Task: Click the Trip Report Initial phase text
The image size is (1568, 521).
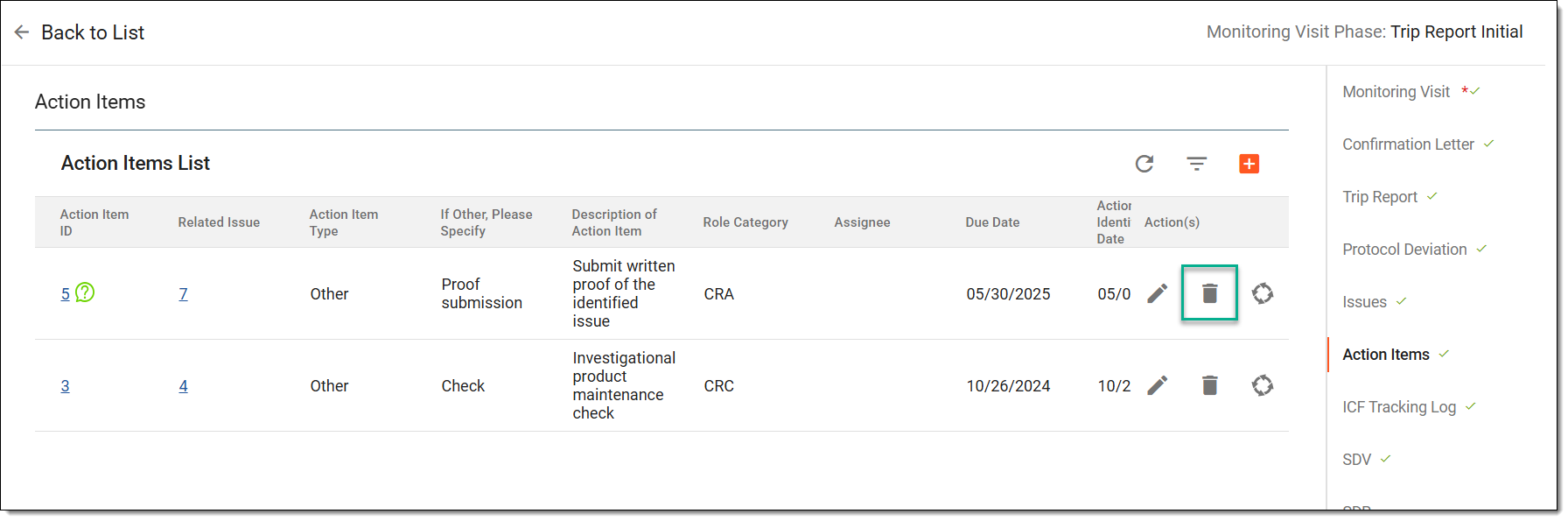Action: 1457,32
